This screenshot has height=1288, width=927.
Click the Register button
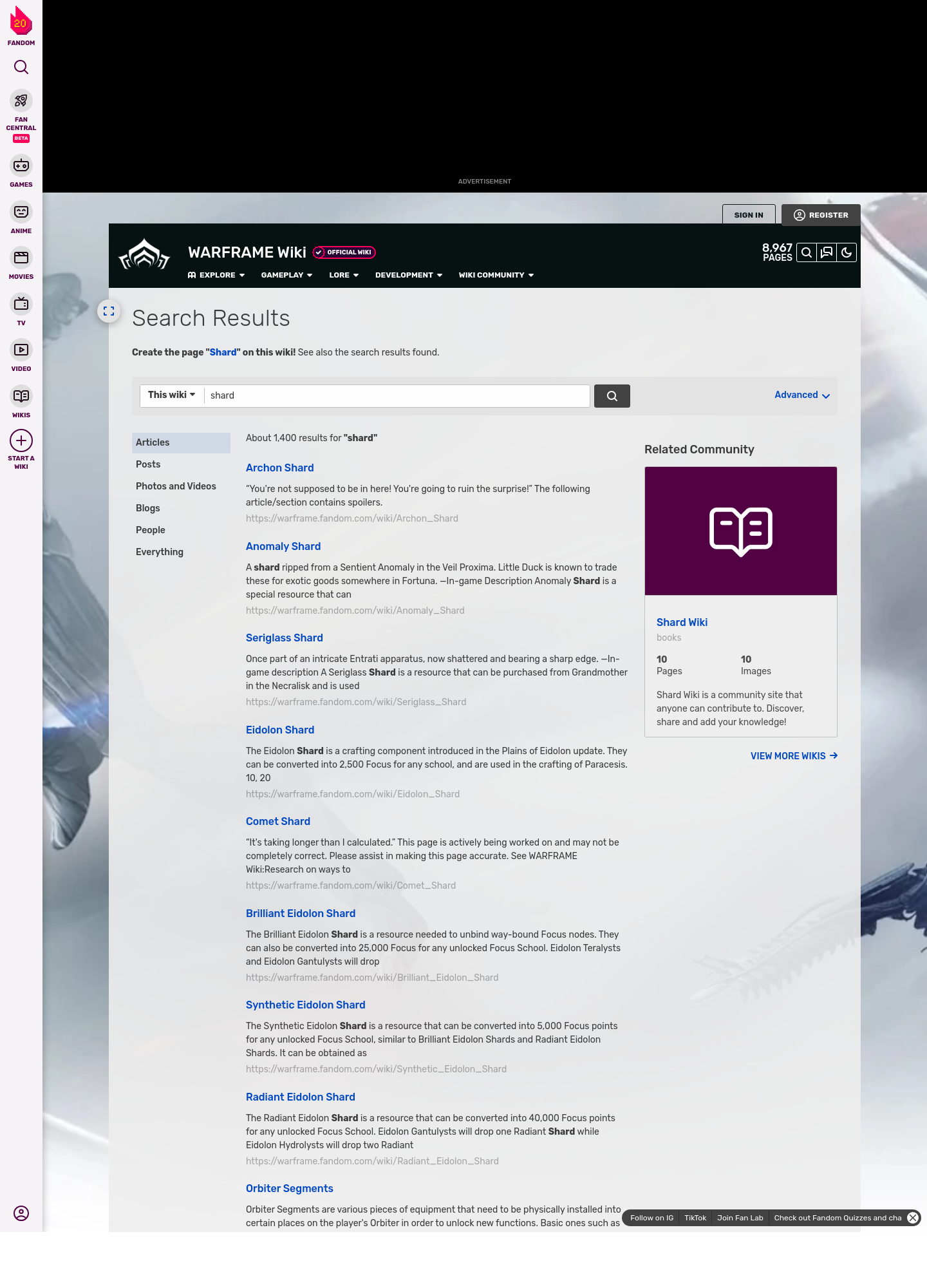821,215
